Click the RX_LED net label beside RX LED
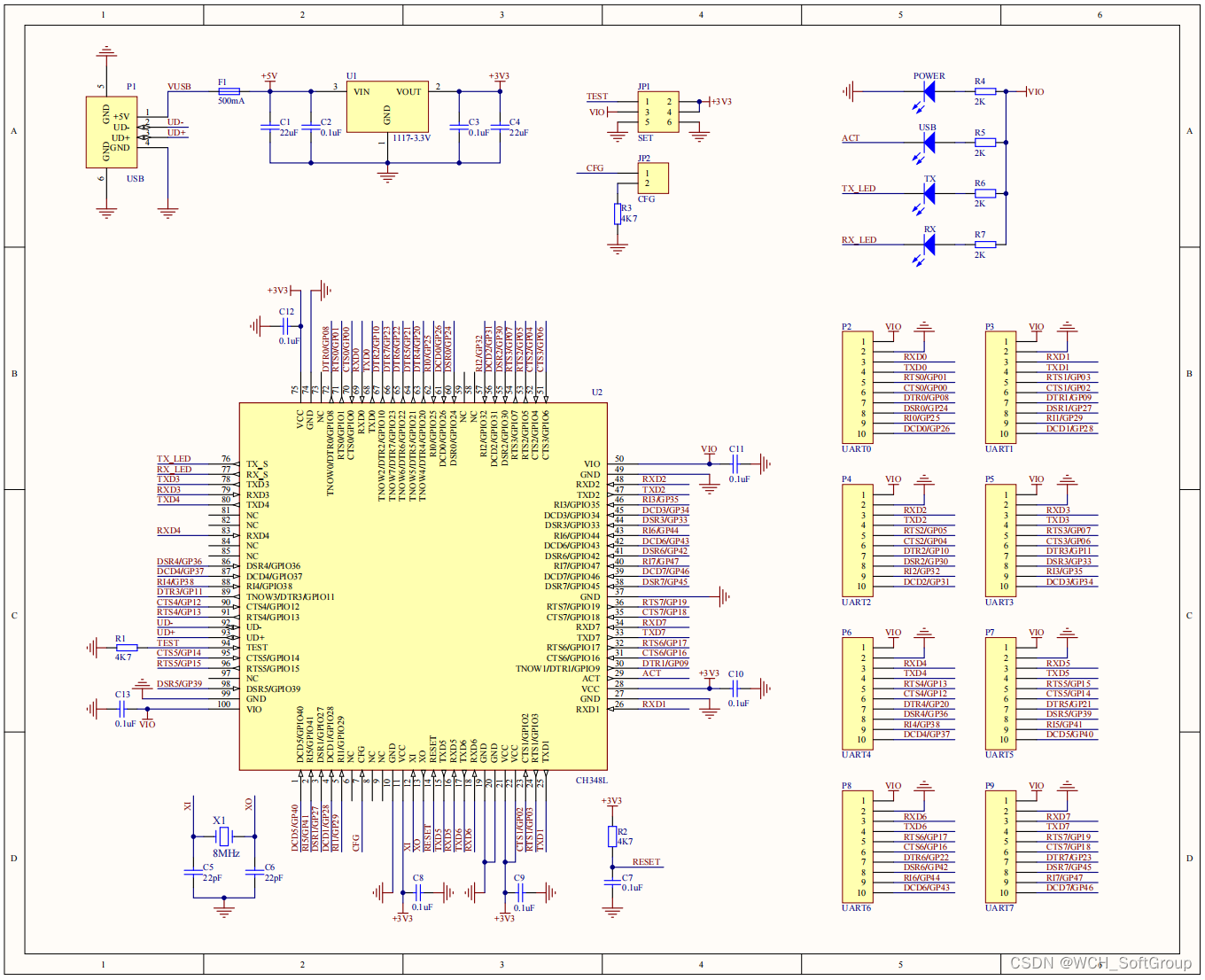 point(859,240)
